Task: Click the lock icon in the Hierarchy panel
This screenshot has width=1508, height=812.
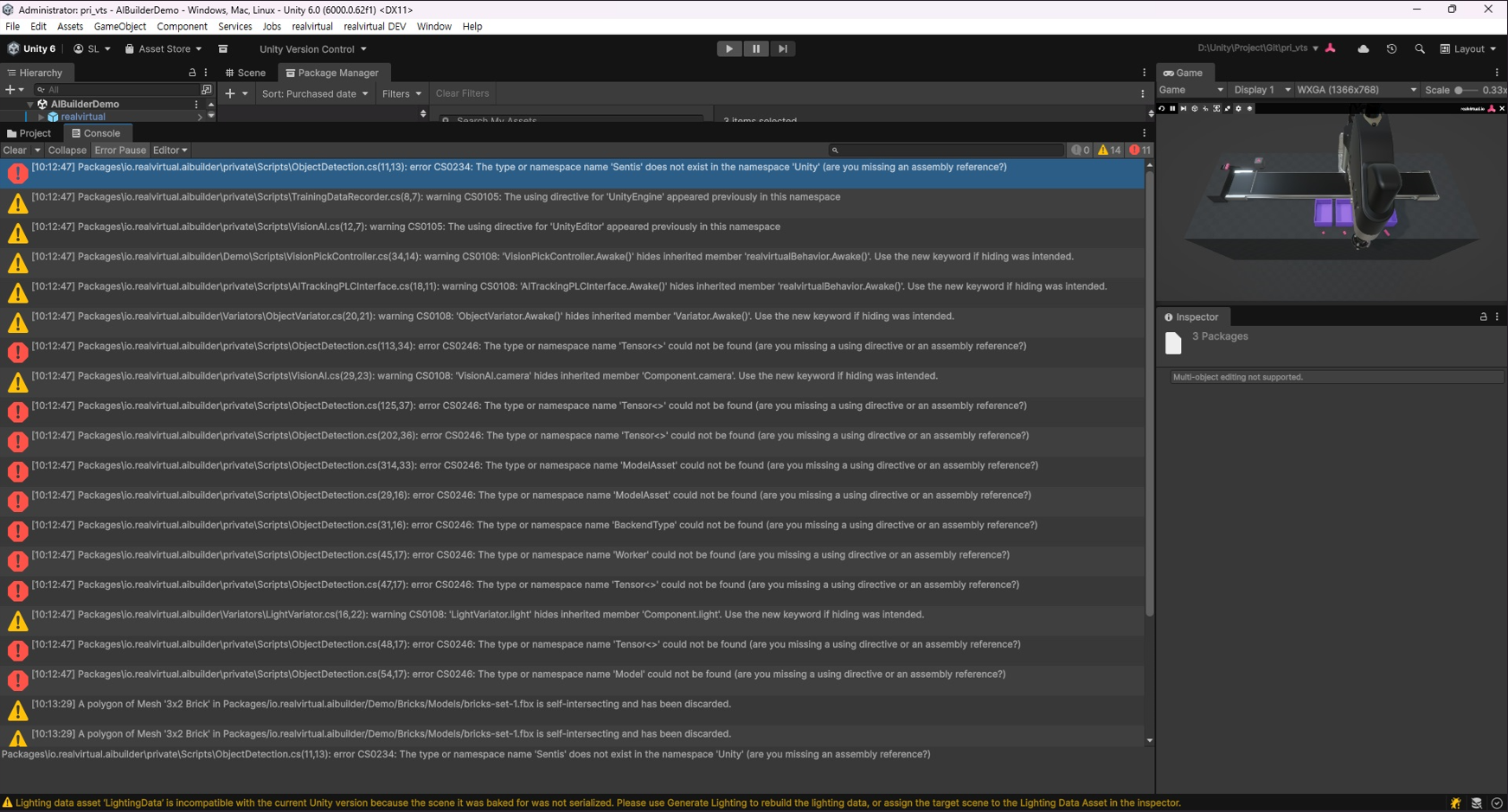Action: 192,74
